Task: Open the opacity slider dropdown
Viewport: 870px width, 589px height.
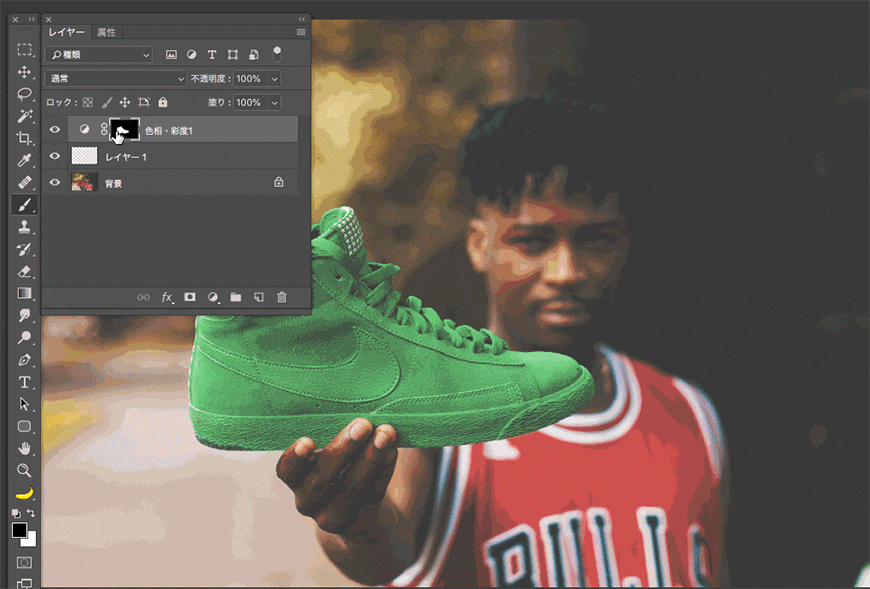Action: [274, 79]
